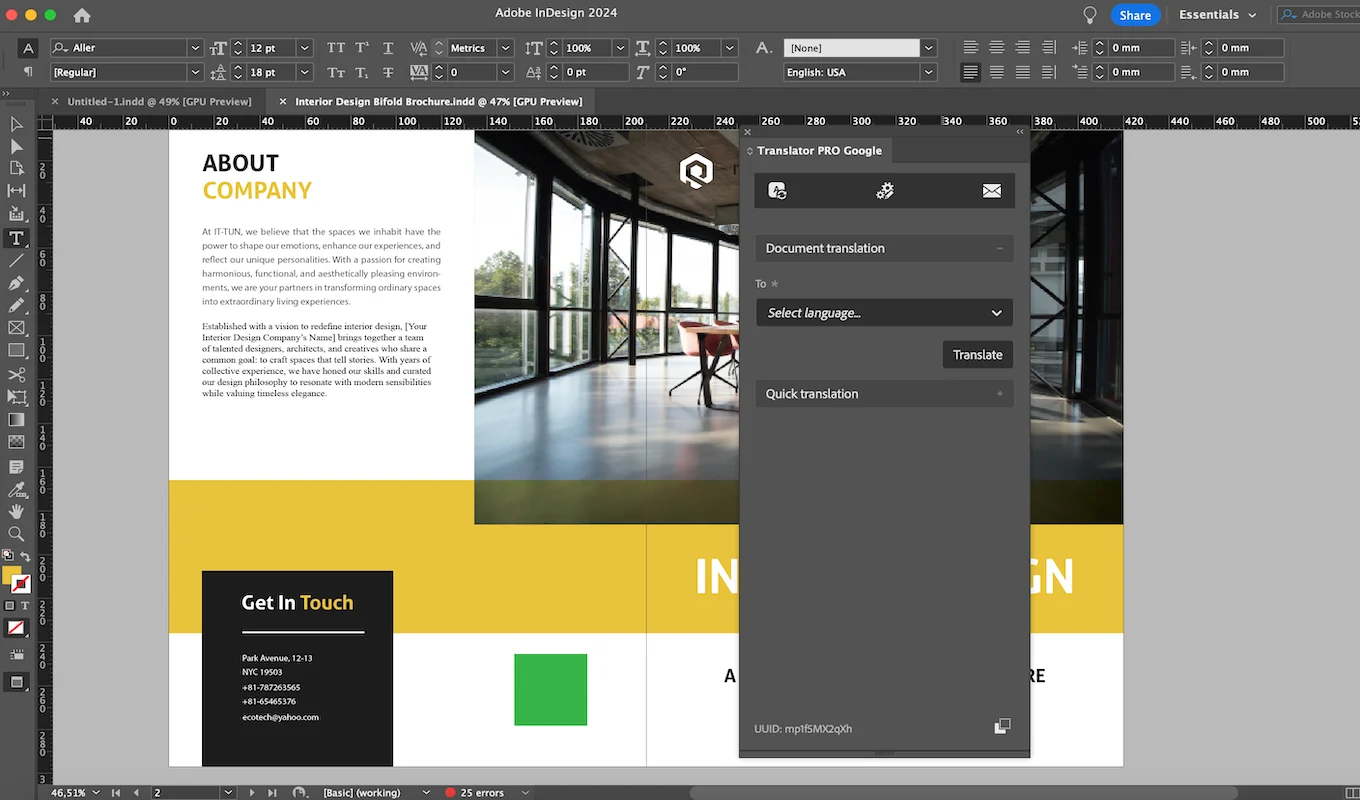Select the Note tool
Image resolution: width=1360 pixels, height=800 pixels.
coord(16,467)
